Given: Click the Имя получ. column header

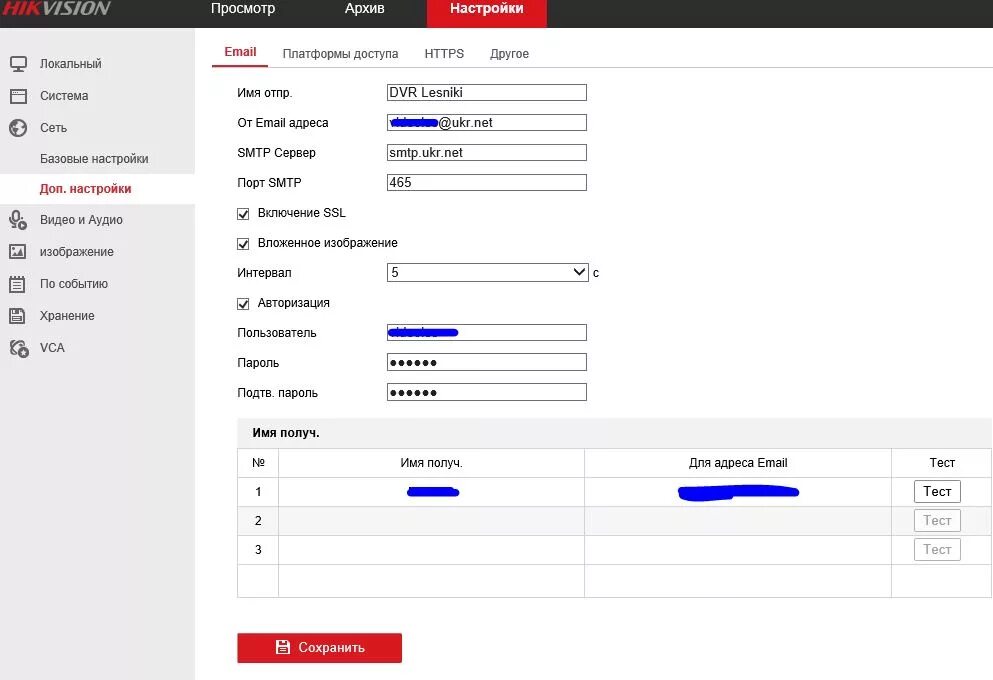Looking at the screenshot, I should 431,463.
